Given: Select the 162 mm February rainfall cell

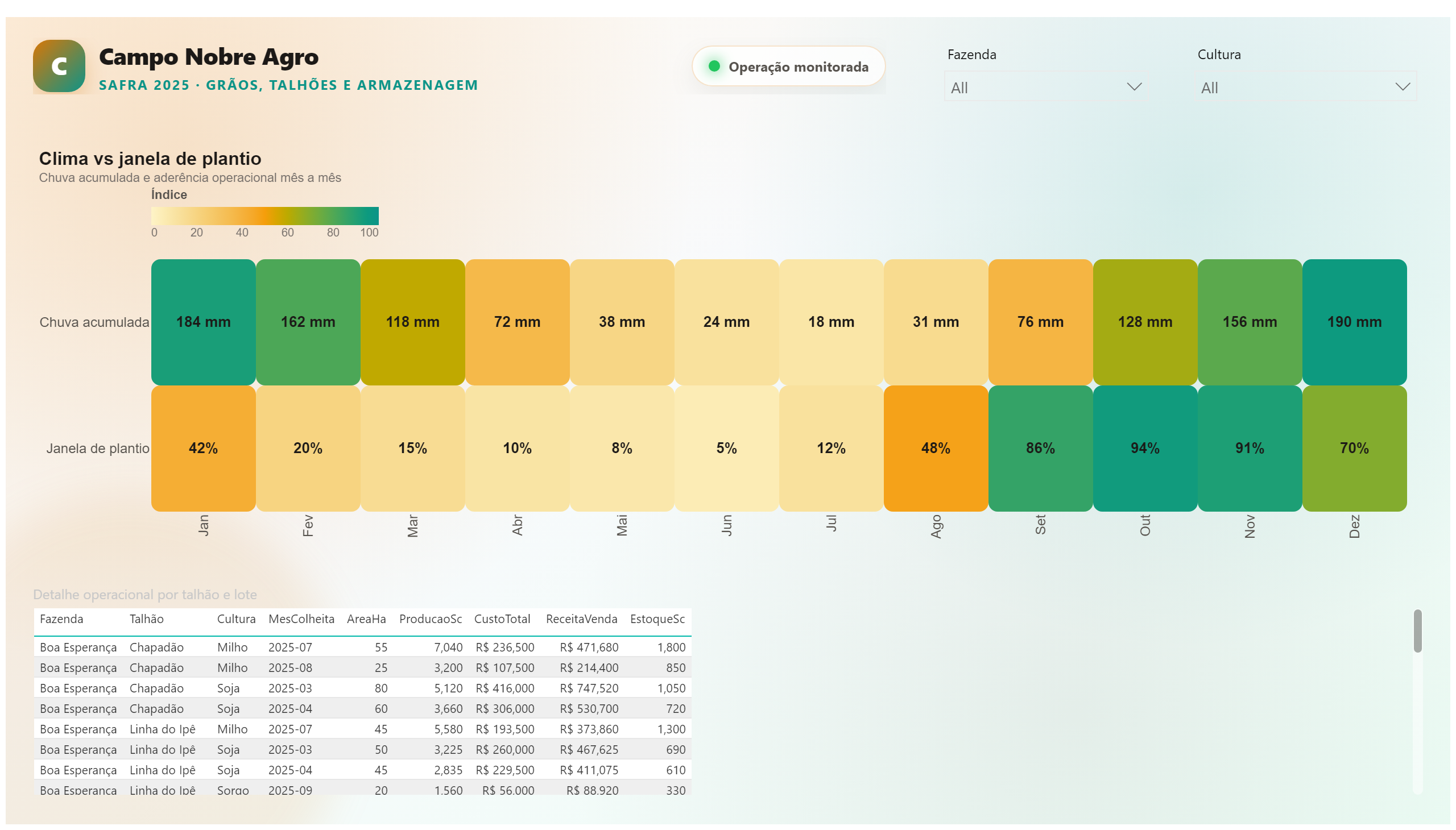Looking at the screenshot, I should click(308, 322).
